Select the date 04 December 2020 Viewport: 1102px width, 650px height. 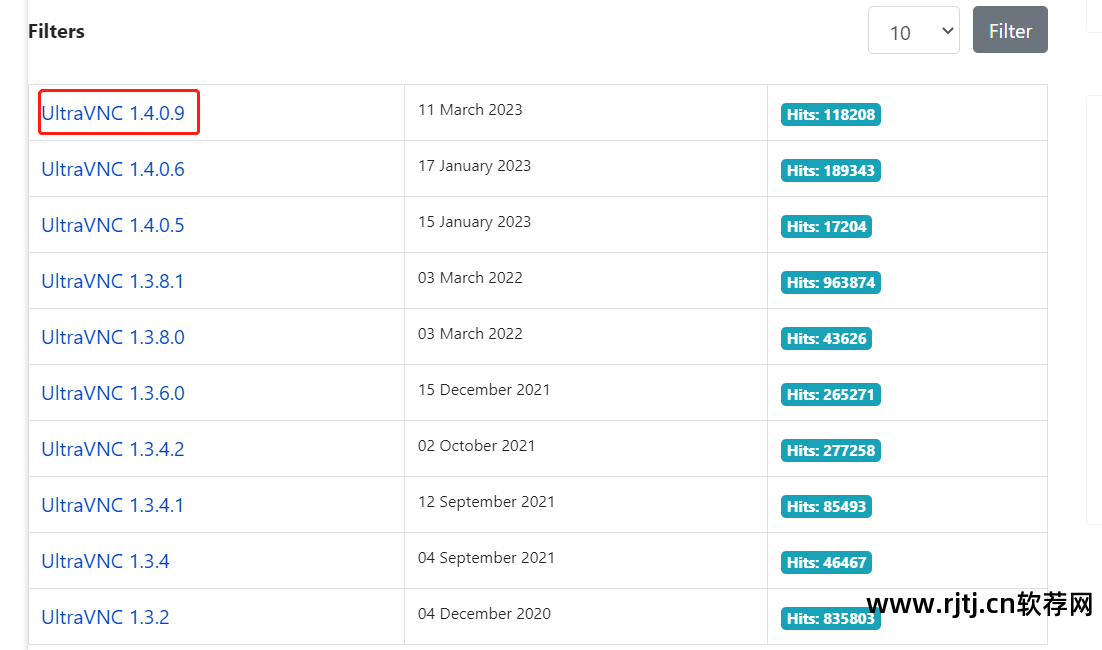click(x=484, y=613)
